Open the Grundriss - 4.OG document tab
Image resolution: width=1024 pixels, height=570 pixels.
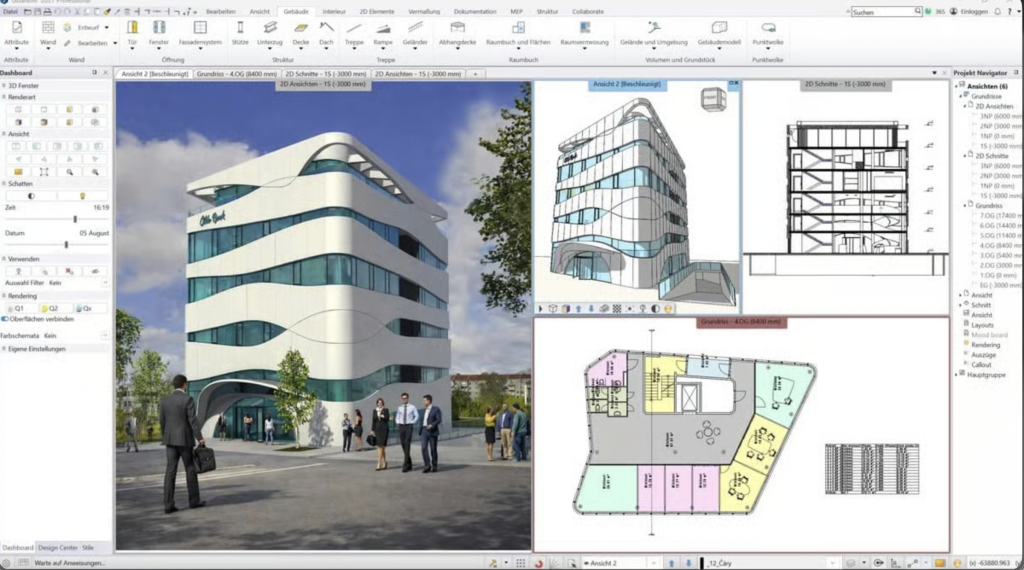[236, 74]
